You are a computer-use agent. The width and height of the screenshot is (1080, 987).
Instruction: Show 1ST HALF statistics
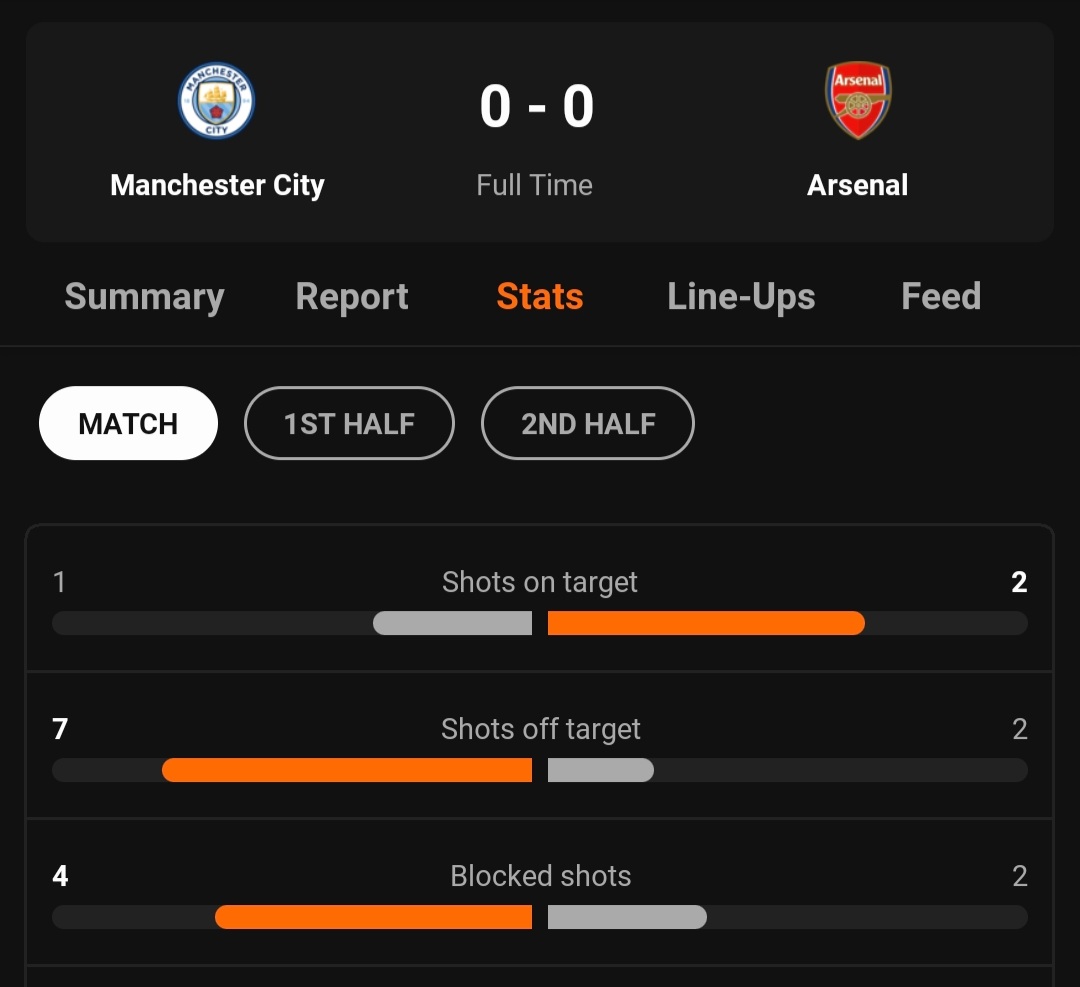[x=349, y=423]
